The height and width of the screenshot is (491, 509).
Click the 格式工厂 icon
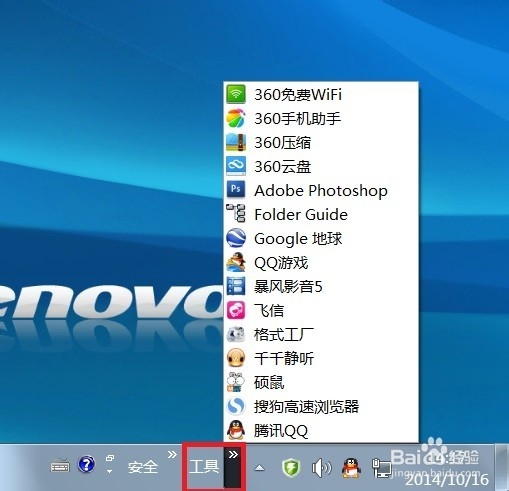pyautogui.click(x=236, y=334)
